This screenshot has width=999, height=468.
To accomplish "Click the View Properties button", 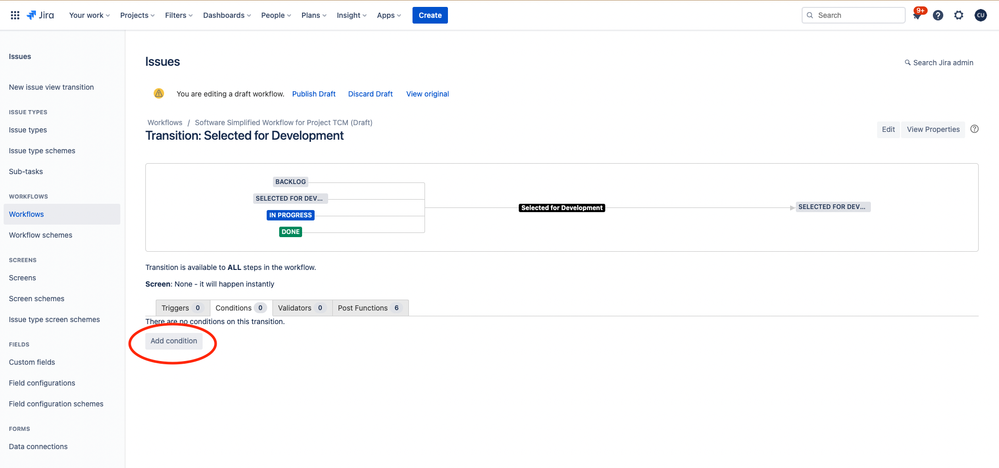I will 933,129.
